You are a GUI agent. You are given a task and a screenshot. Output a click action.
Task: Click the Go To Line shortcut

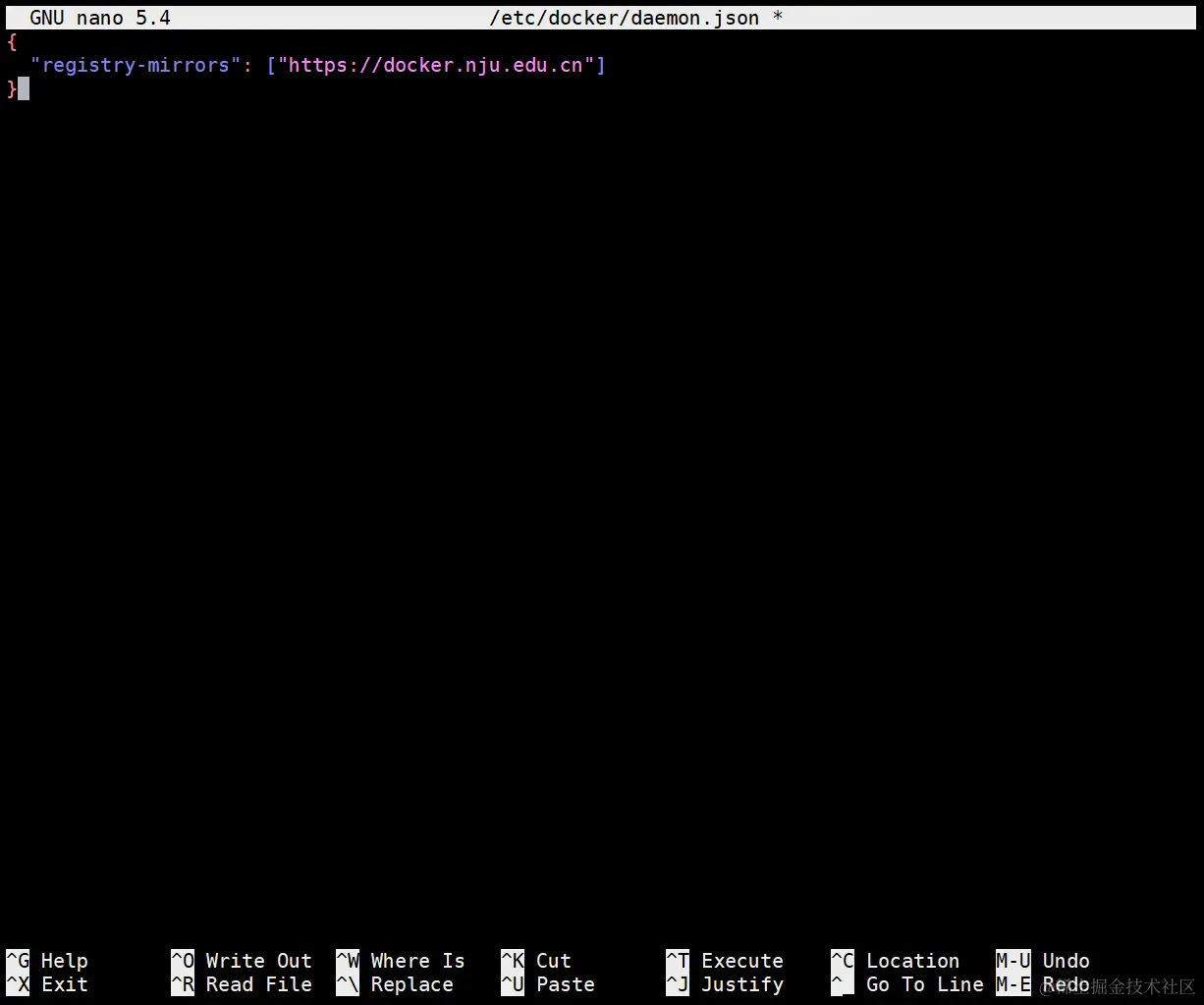(907, 984)
